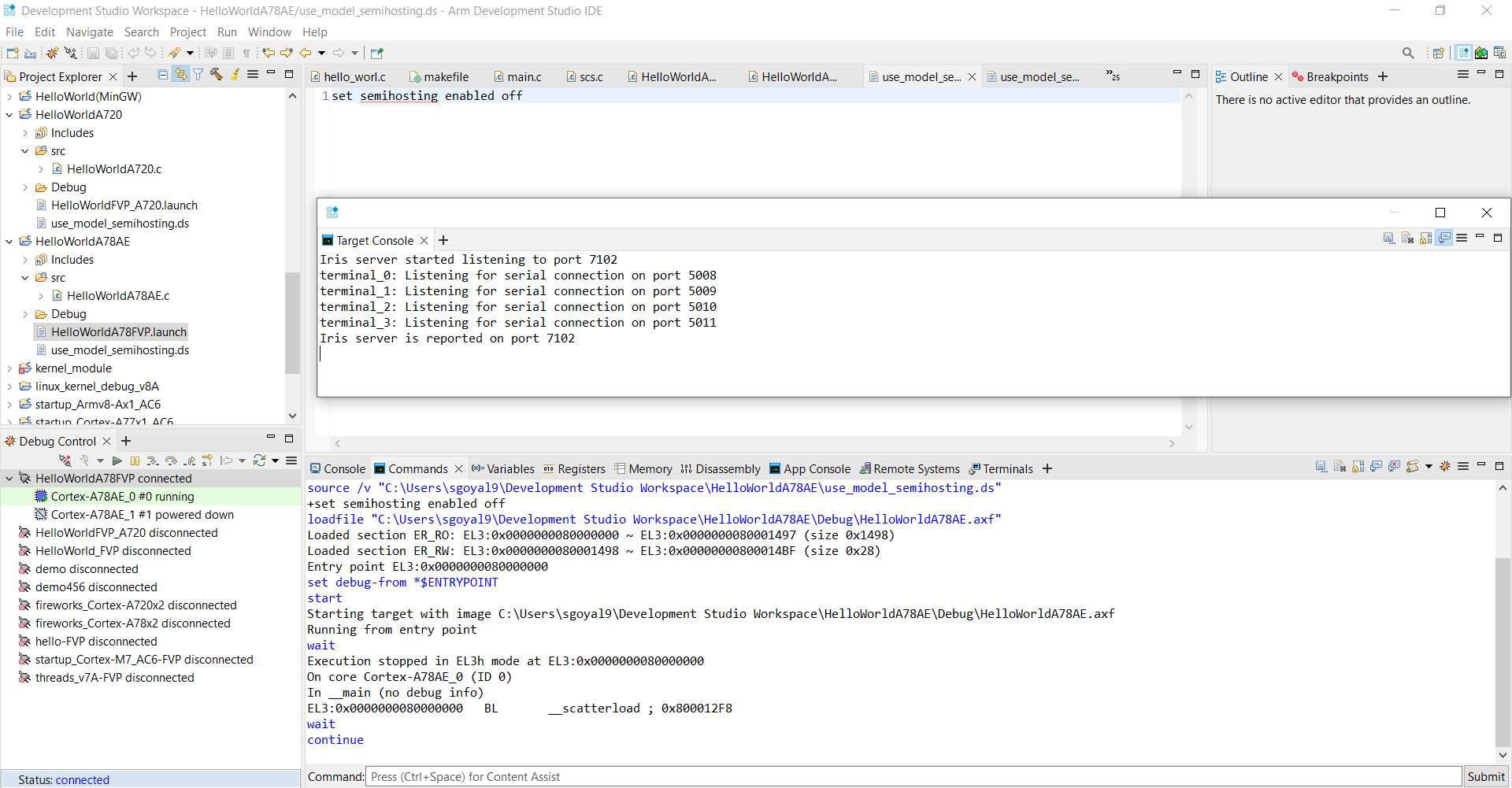
Task: Switch to the makefile editor tab
Action: click(x=439, y=76)
